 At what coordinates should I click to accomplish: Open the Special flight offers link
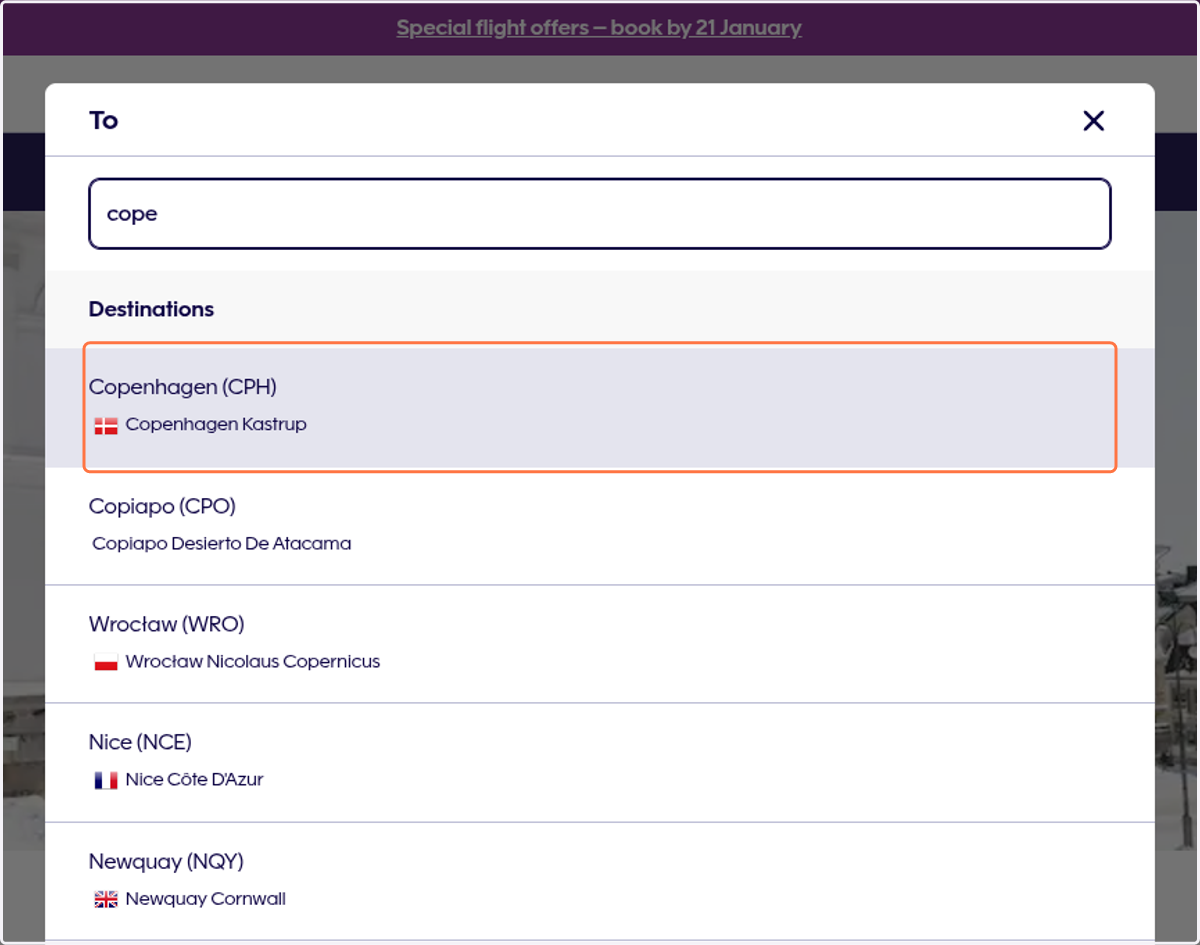point(599,28)
